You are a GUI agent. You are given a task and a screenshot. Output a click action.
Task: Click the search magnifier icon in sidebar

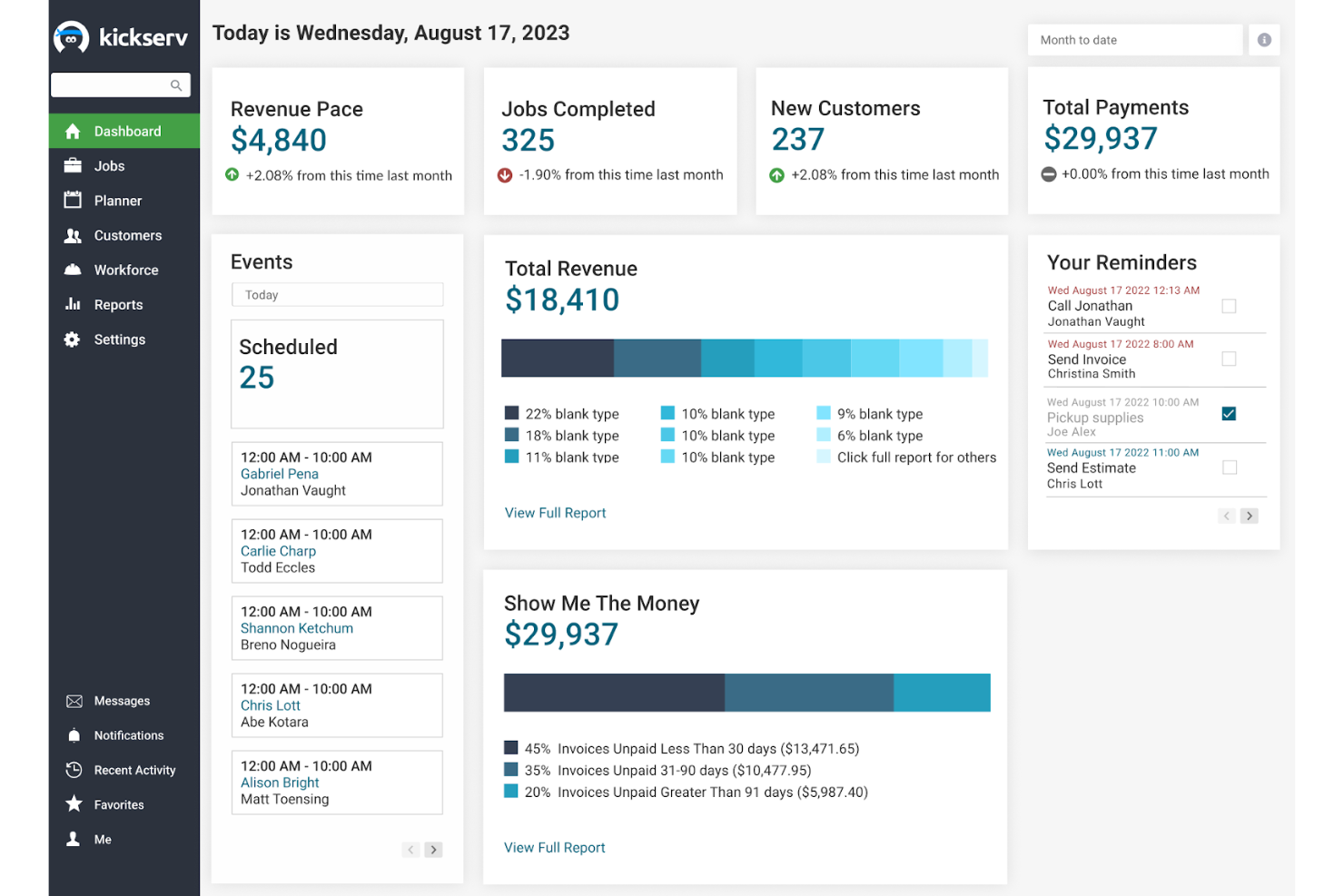click(176, 85)
